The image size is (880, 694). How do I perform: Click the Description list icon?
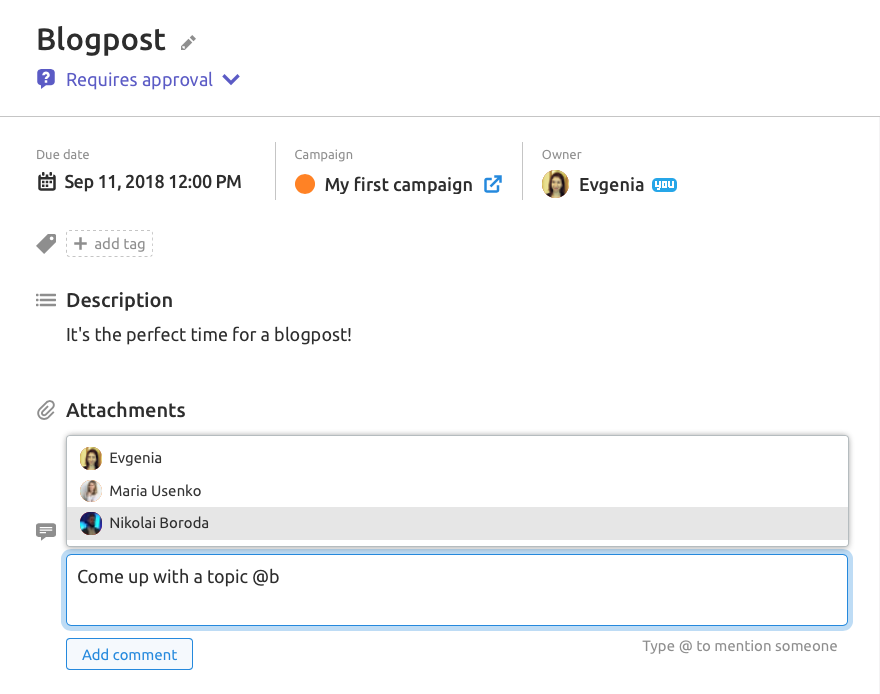point(46,300)
